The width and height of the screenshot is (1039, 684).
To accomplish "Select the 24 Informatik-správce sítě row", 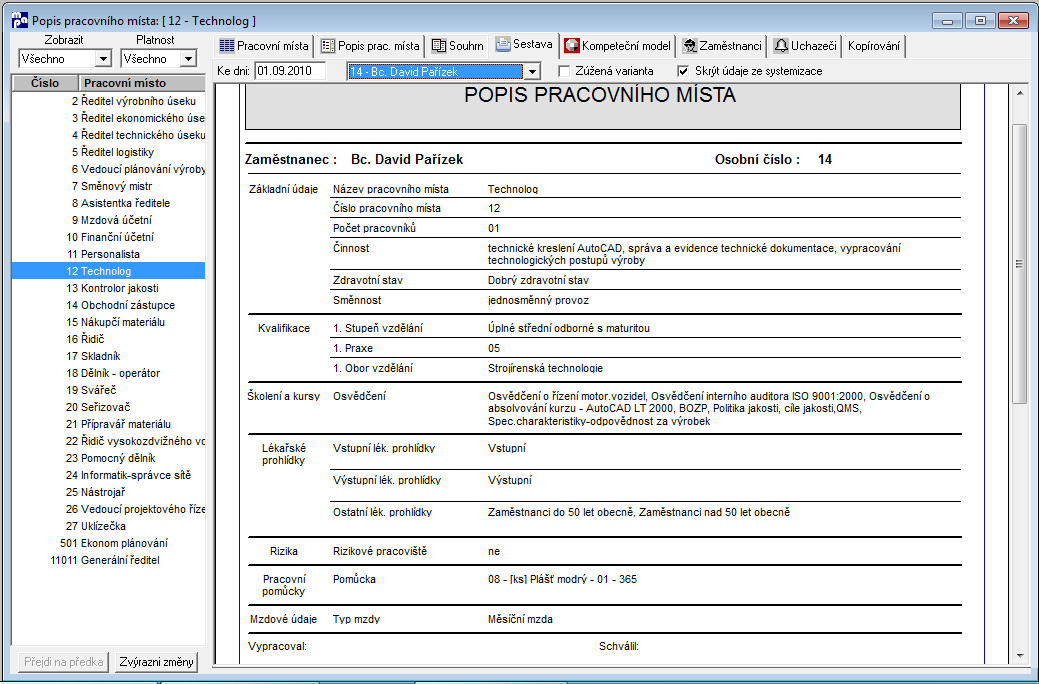I will pyautogui.click(x=109, y=475).
